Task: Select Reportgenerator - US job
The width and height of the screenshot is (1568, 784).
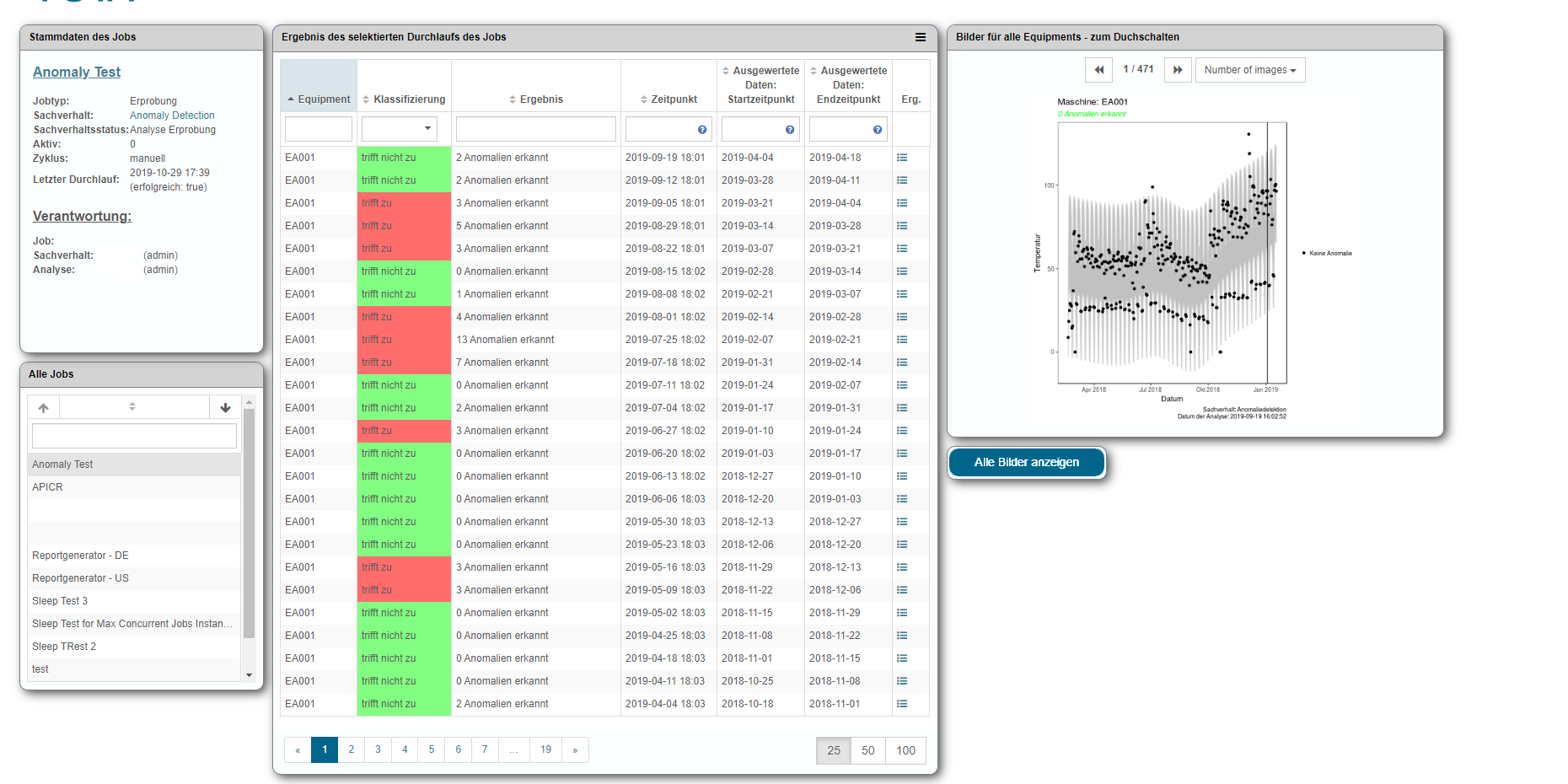Action: (134, 578)
